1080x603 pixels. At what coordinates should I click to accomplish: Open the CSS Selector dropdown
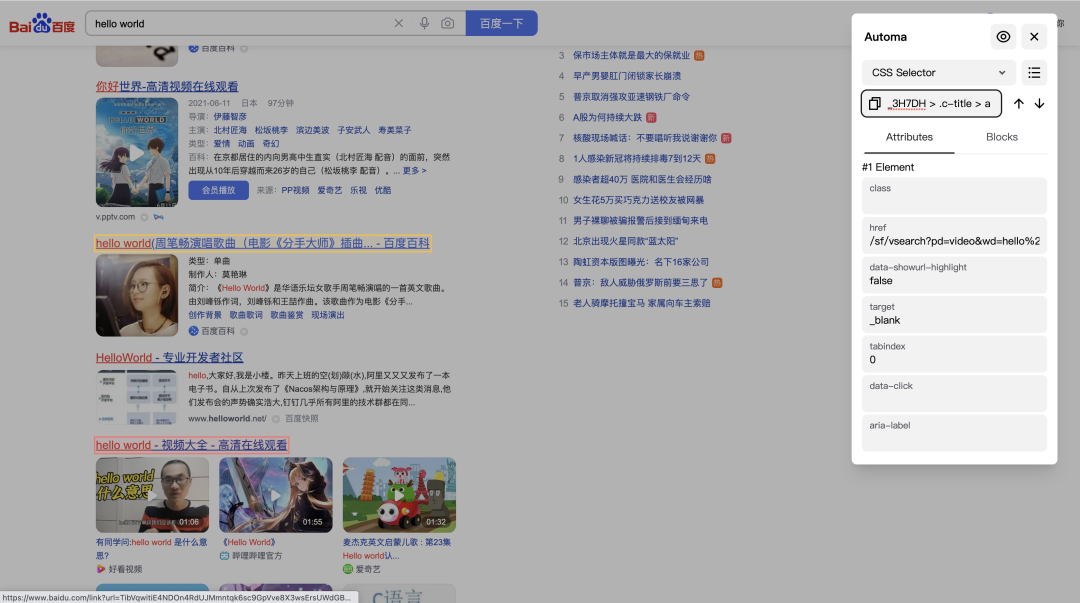937,72
